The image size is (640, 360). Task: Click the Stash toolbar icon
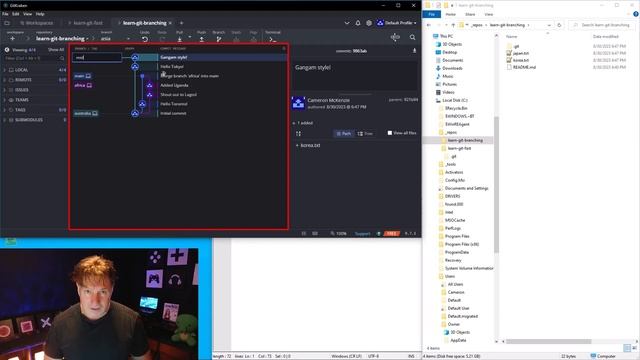pyautogui.click(x=236, y=39)
